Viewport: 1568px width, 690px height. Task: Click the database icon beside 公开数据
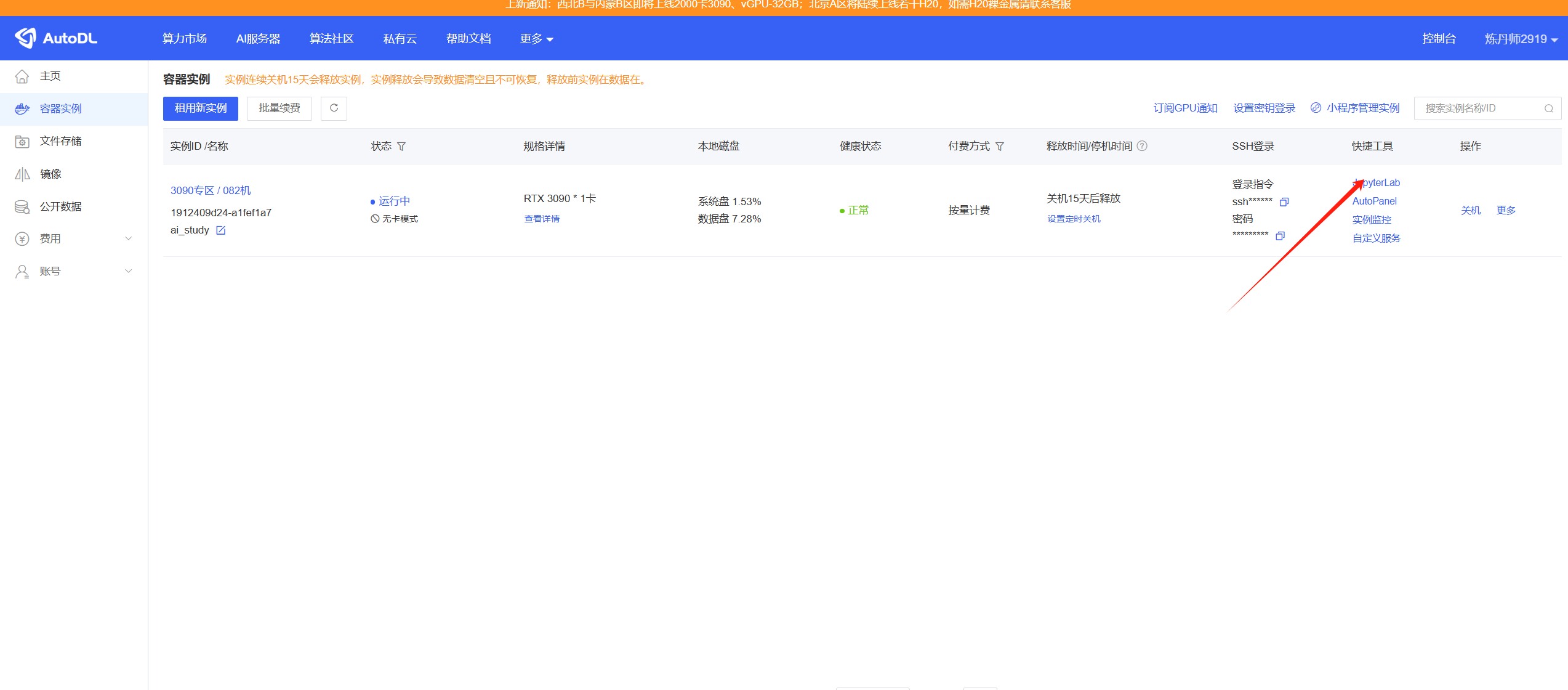coord(22,207)
